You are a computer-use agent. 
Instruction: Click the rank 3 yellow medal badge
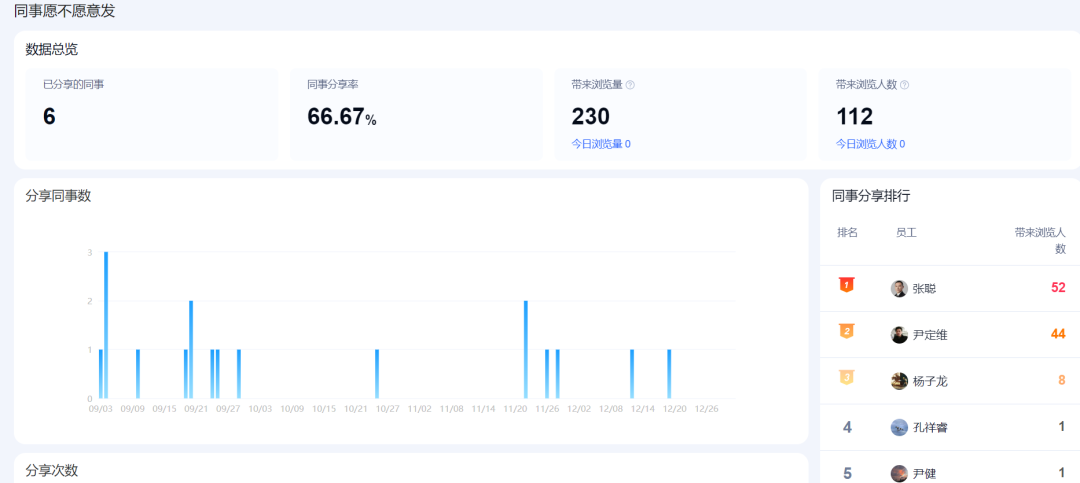(x=847, y=378)
